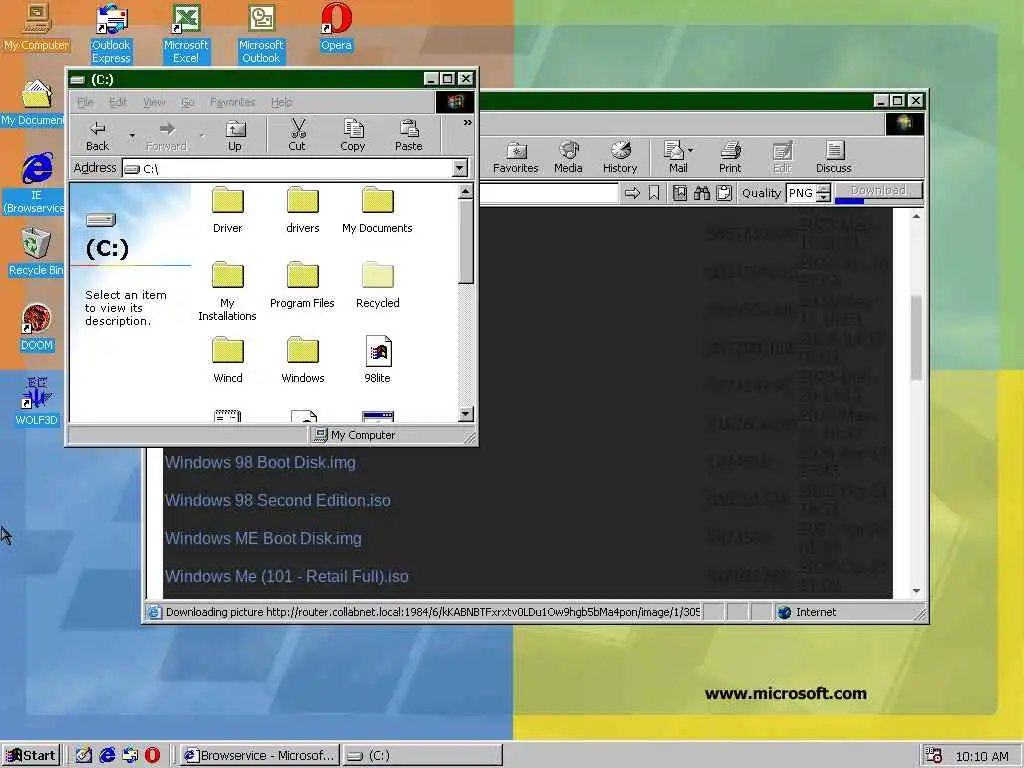Go Back in the C: window
The width and height of the screenshot is (1024, 768).
pos(97,136)
